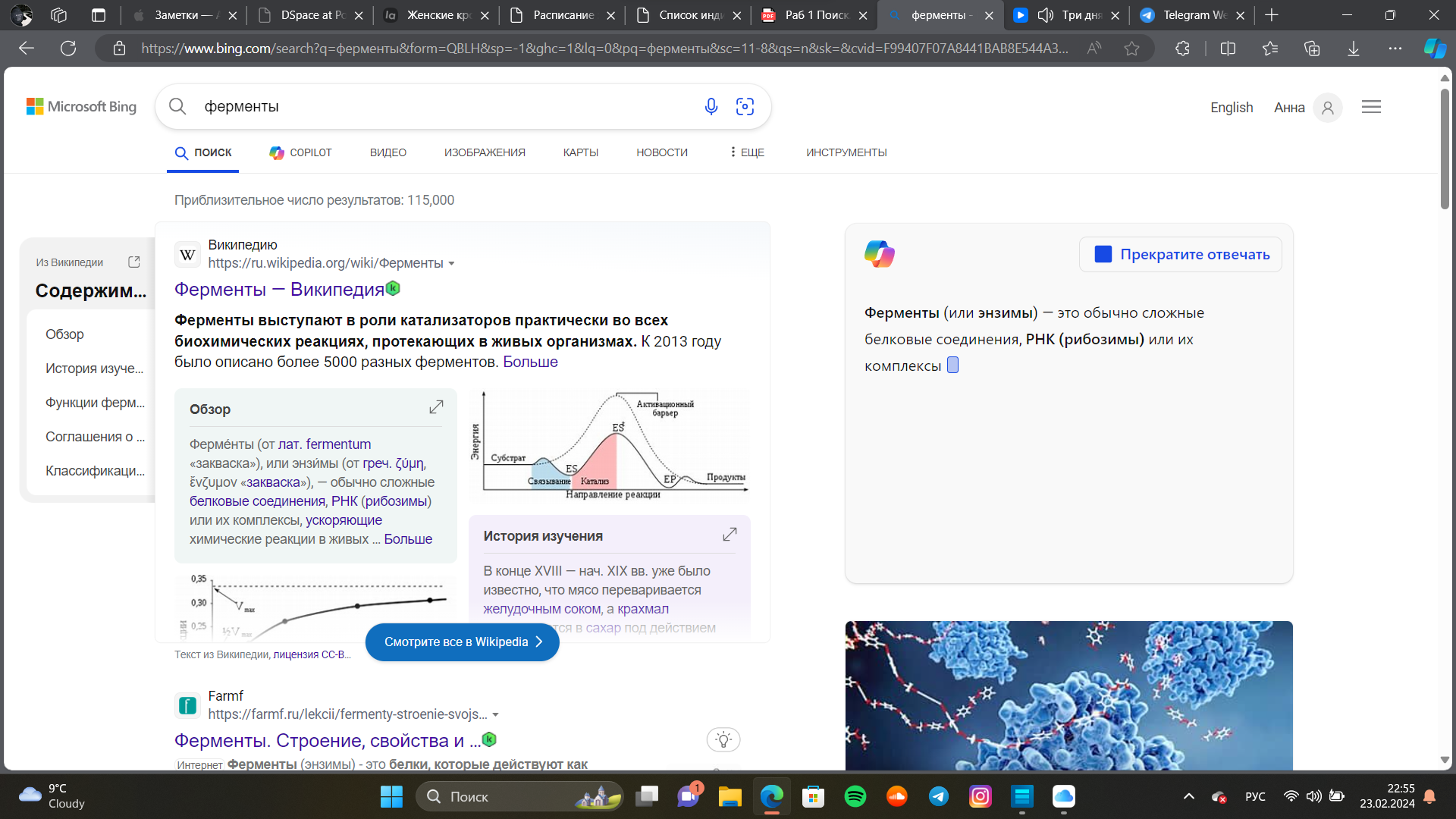Select Функции ферм... contents item

(x=95, y=403)
